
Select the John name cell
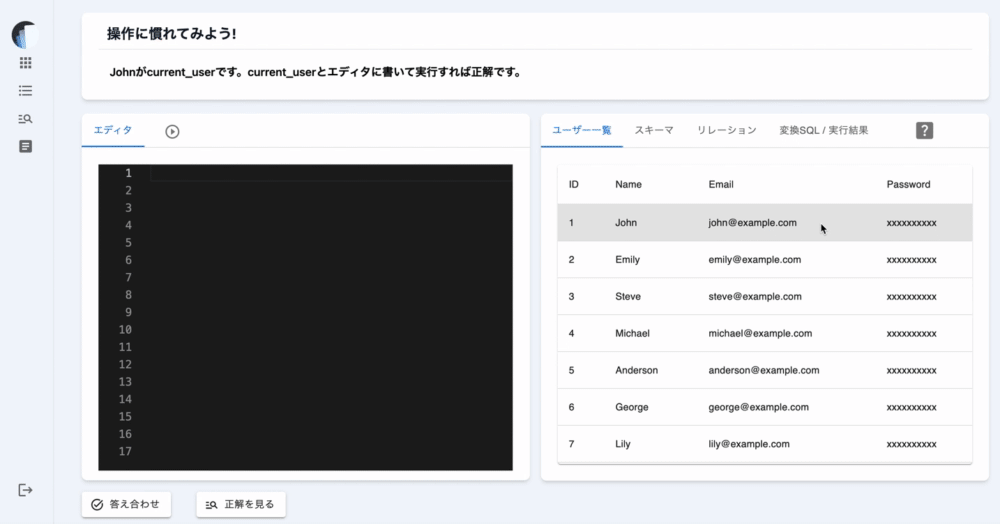click(x=626, y=222)
